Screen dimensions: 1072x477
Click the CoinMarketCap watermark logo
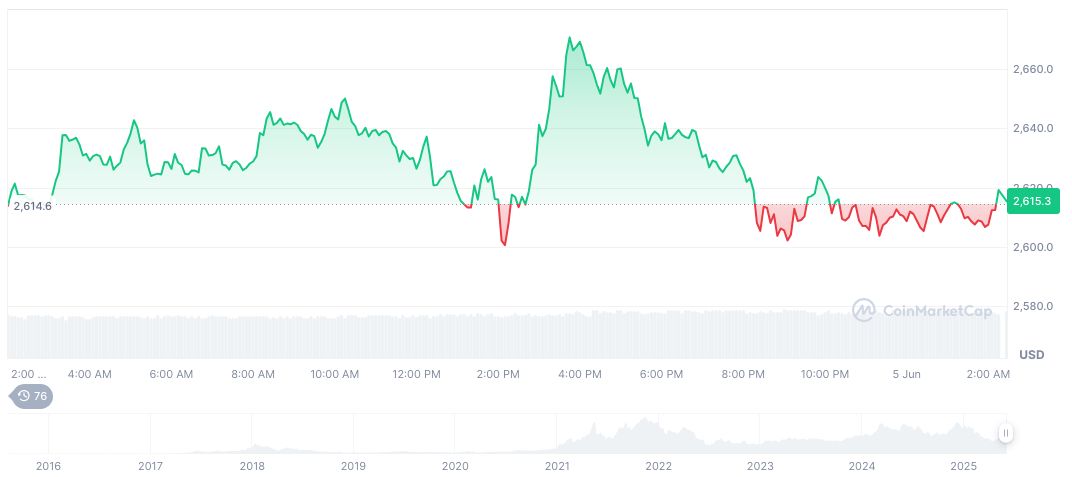[x=922, y=311]
